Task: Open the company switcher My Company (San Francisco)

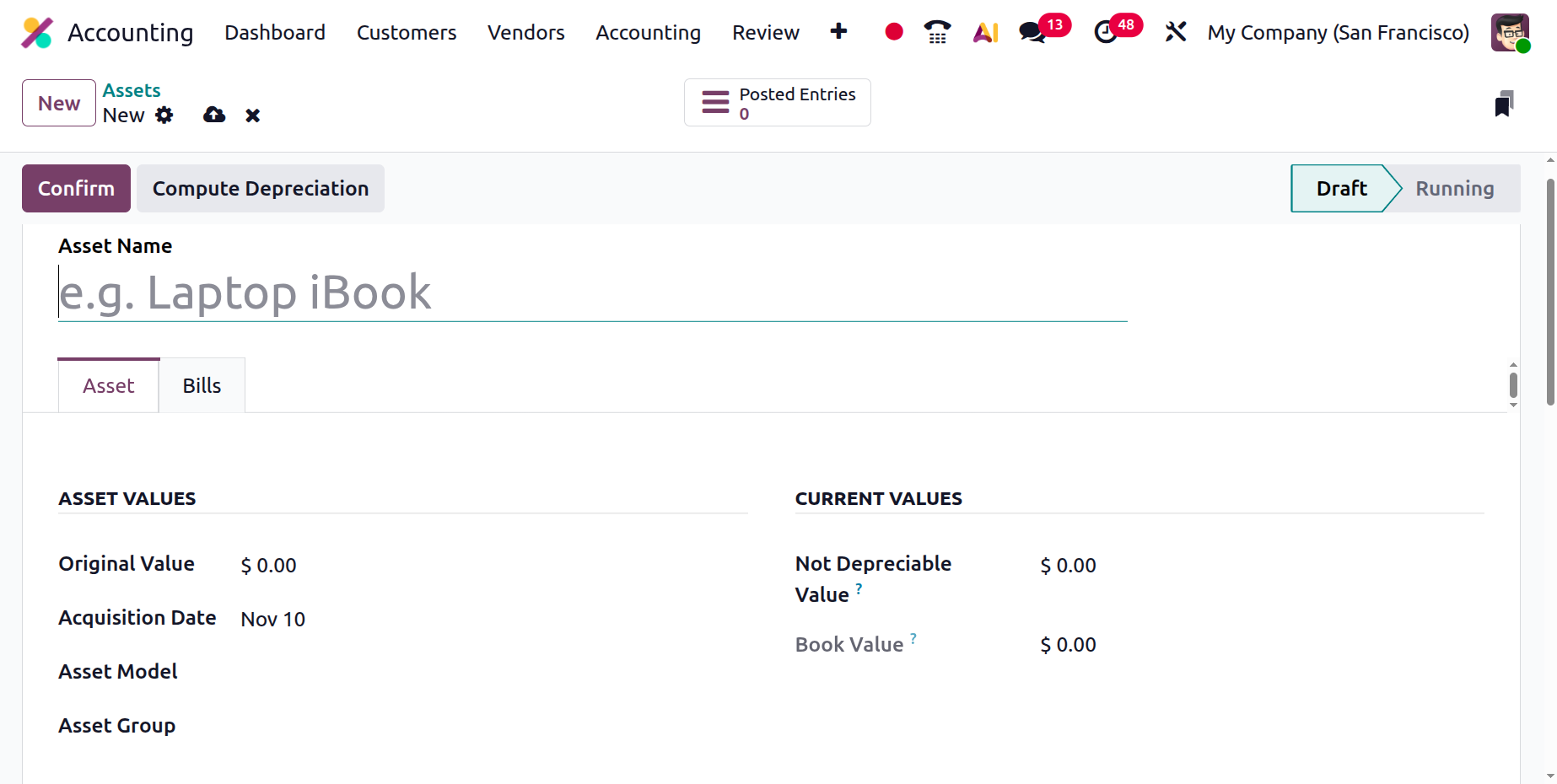Action: coord(1338,33)
